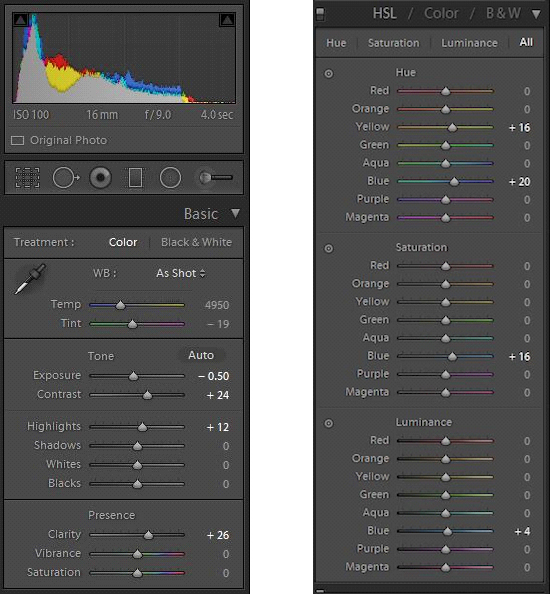This screenshot has width=550, height=594.
Task: Toggle the Original Photo checkbox
Action: [17, 141]
